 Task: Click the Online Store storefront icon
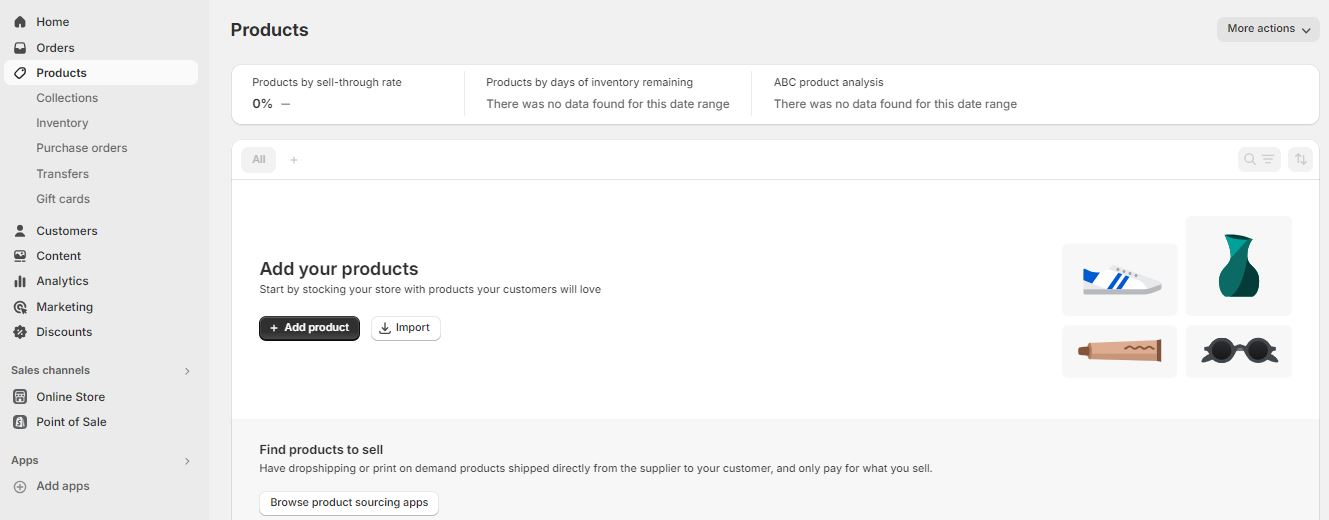20,397
